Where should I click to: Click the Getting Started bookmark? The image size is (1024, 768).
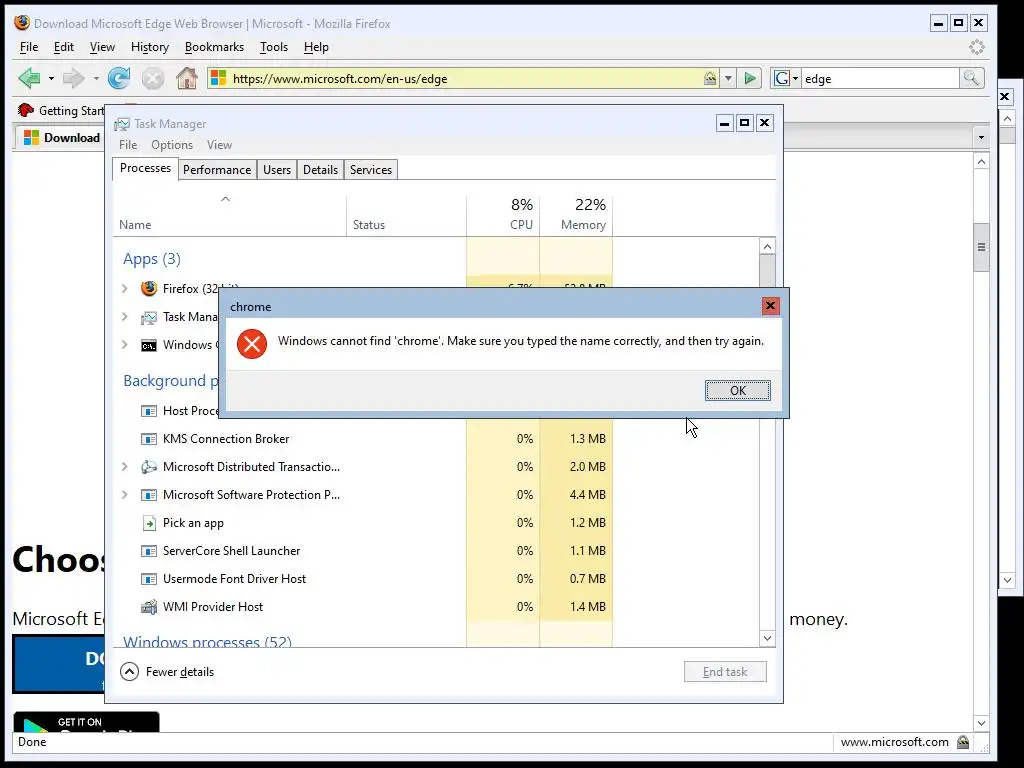(61, 110)
